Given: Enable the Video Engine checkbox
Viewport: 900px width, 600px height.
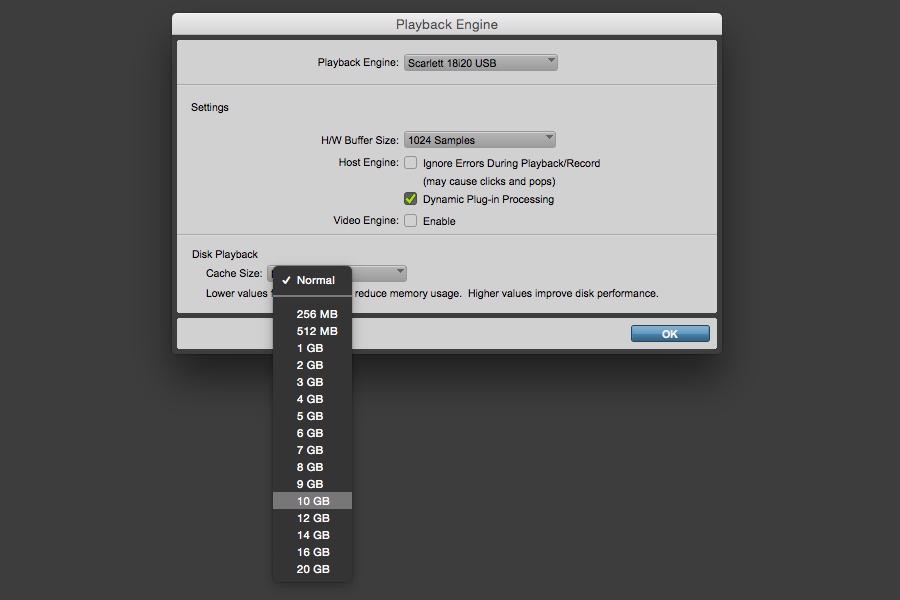Looking at the screenshot, I should tap(410, 221).
